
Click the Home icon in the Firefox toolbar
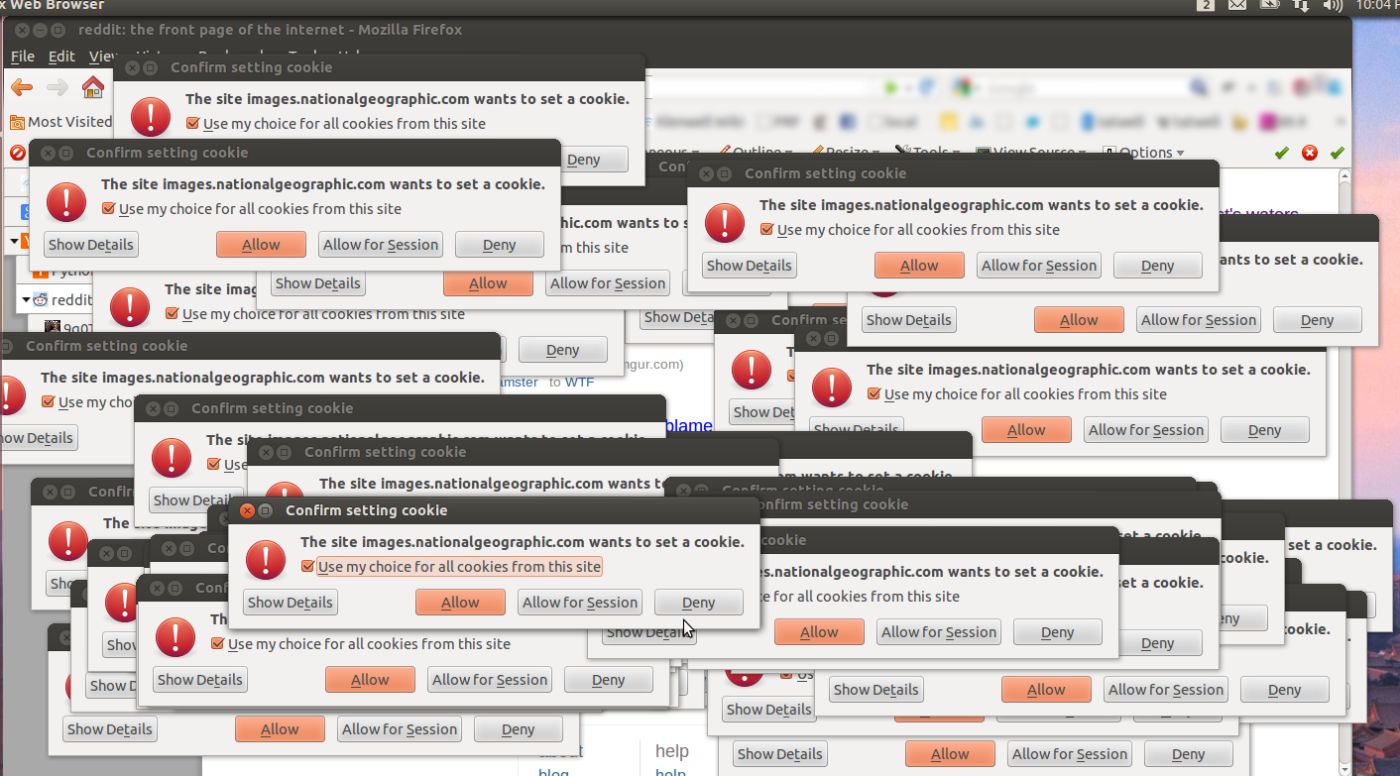[x=94, y=88]
